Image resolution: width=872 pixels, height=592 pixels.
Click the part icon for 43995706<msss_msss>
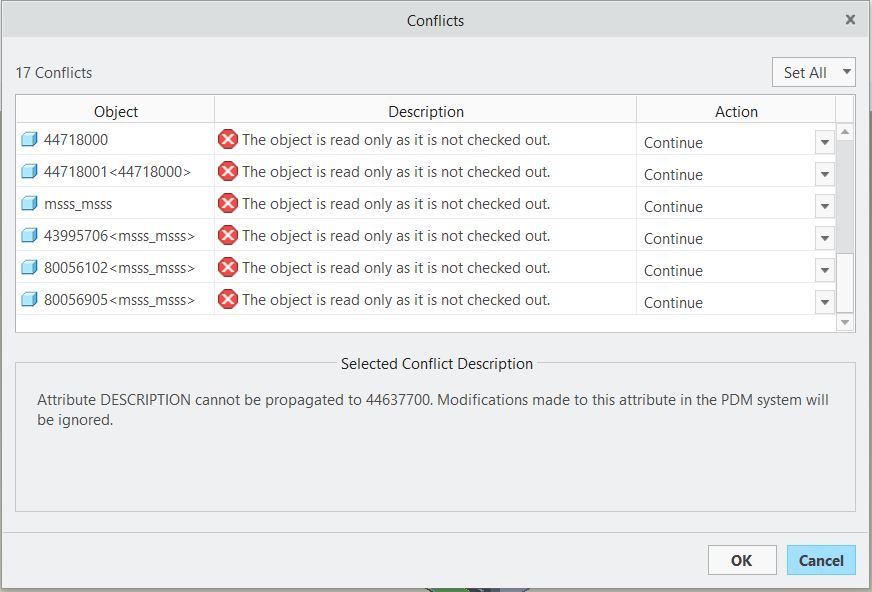click(29, 236)
